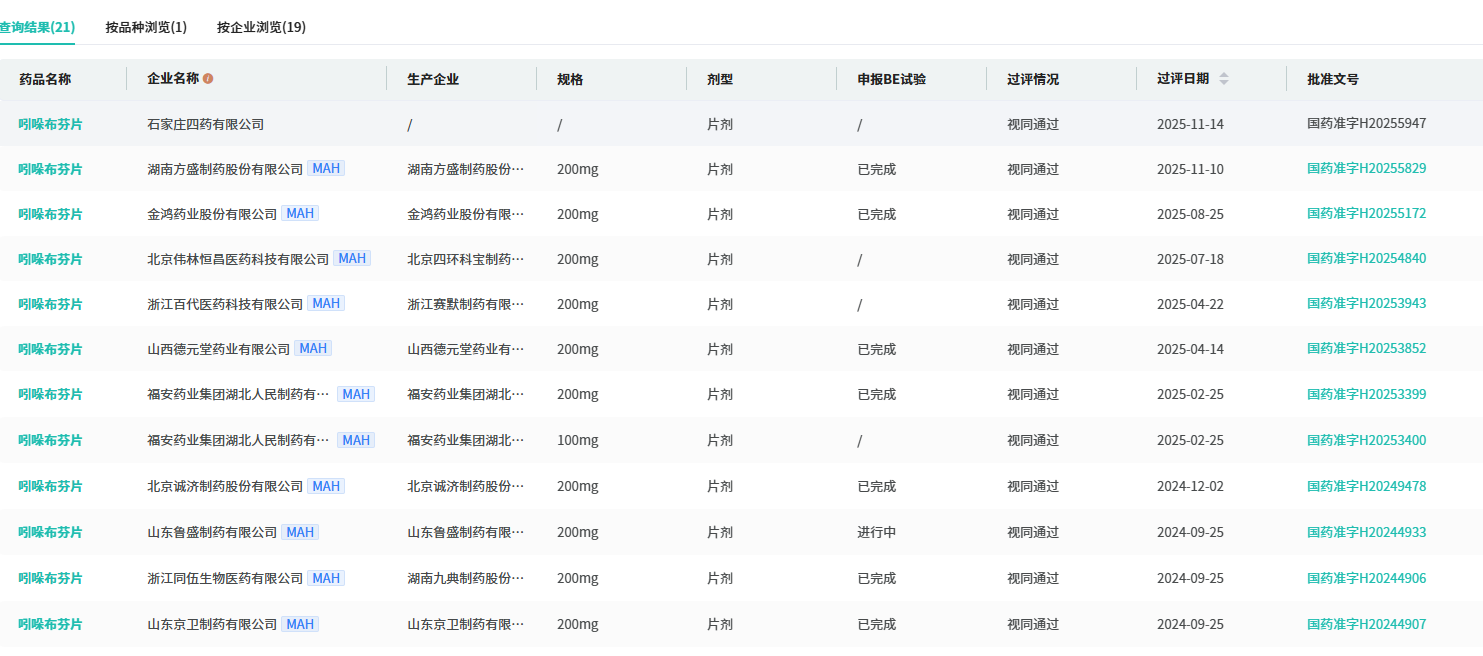Select date cell 2025-11-10
The height and width of the screenshot is (656, 1483).
point(1190,169)
